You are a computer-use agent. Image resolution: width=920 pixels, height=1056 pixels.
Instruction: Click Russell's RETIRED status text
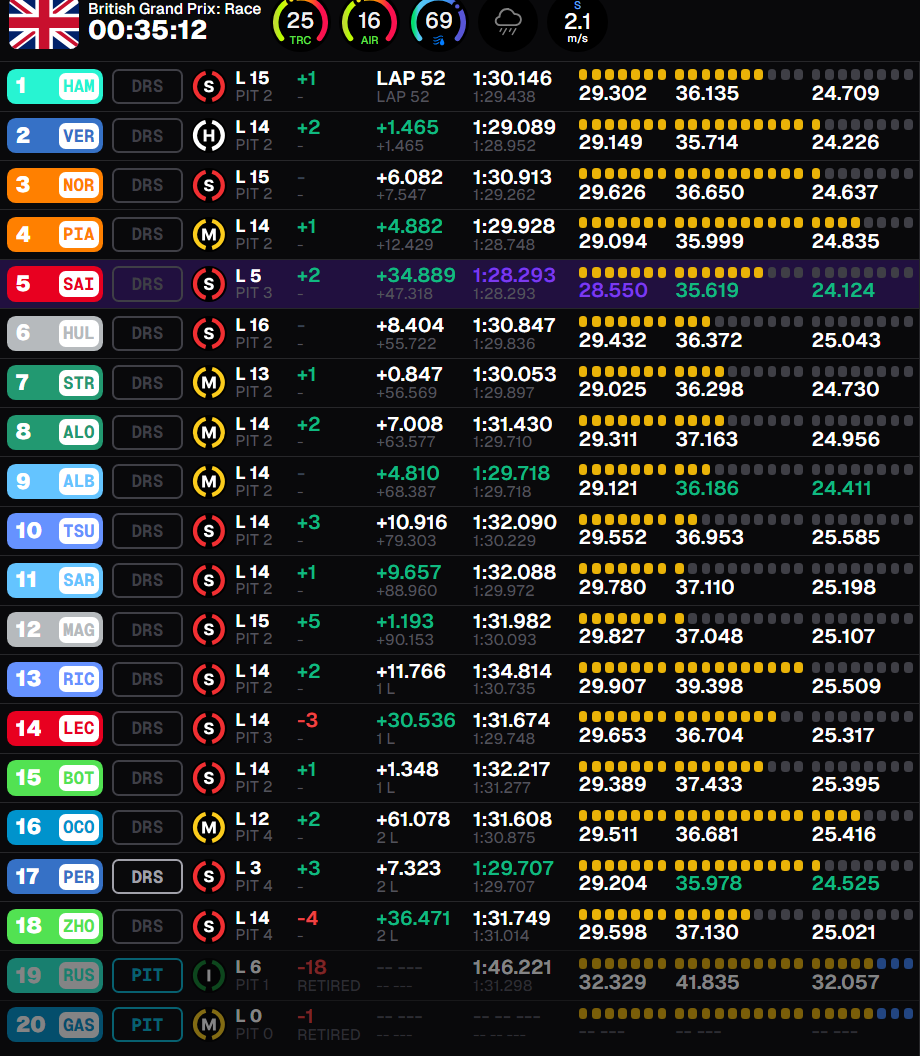coord(329,985)
